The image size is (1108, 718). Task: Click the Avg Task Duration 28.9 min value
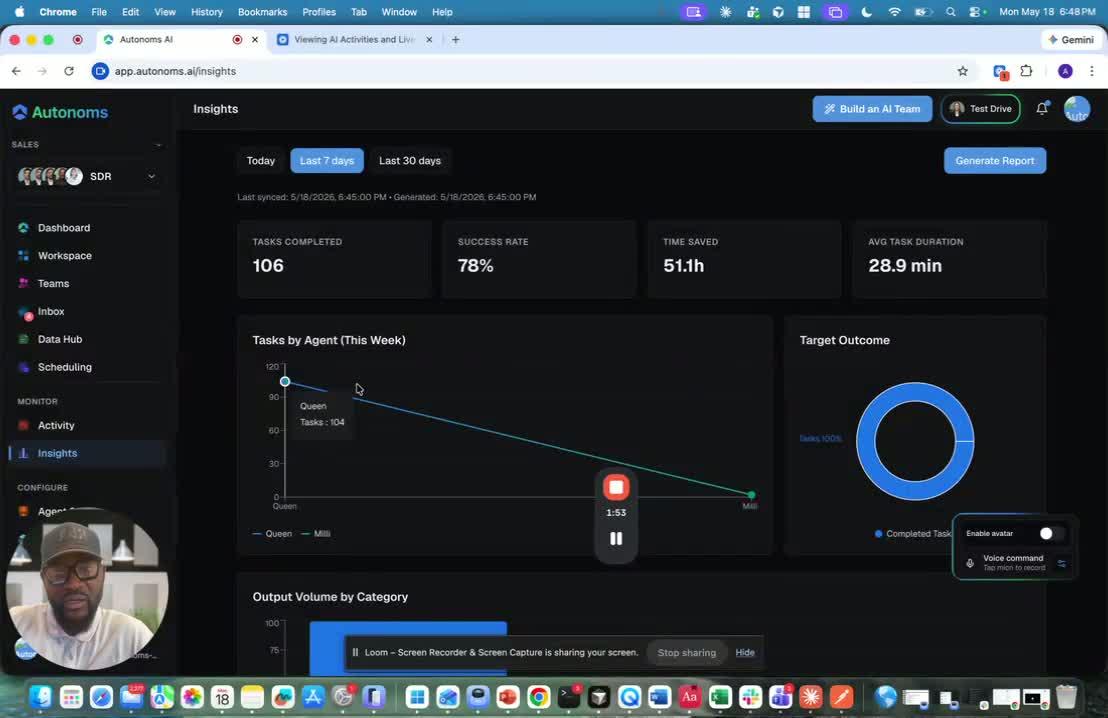904,266
